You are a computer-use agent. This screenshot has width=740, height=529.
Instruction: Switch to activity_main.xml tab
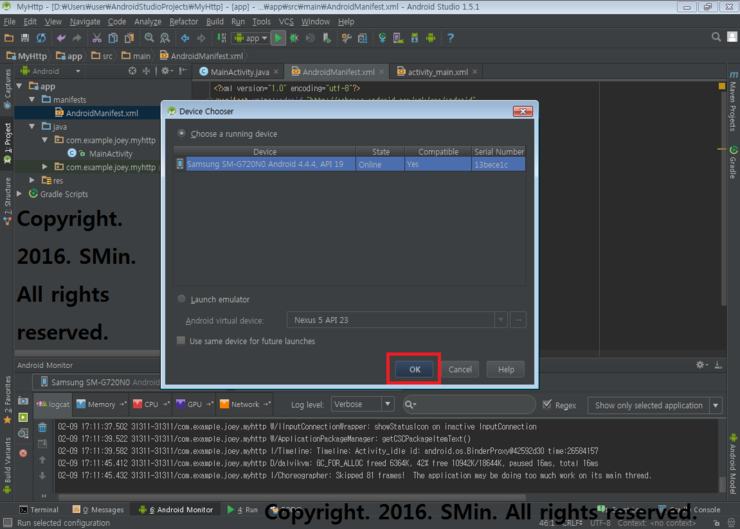[437, 72]
